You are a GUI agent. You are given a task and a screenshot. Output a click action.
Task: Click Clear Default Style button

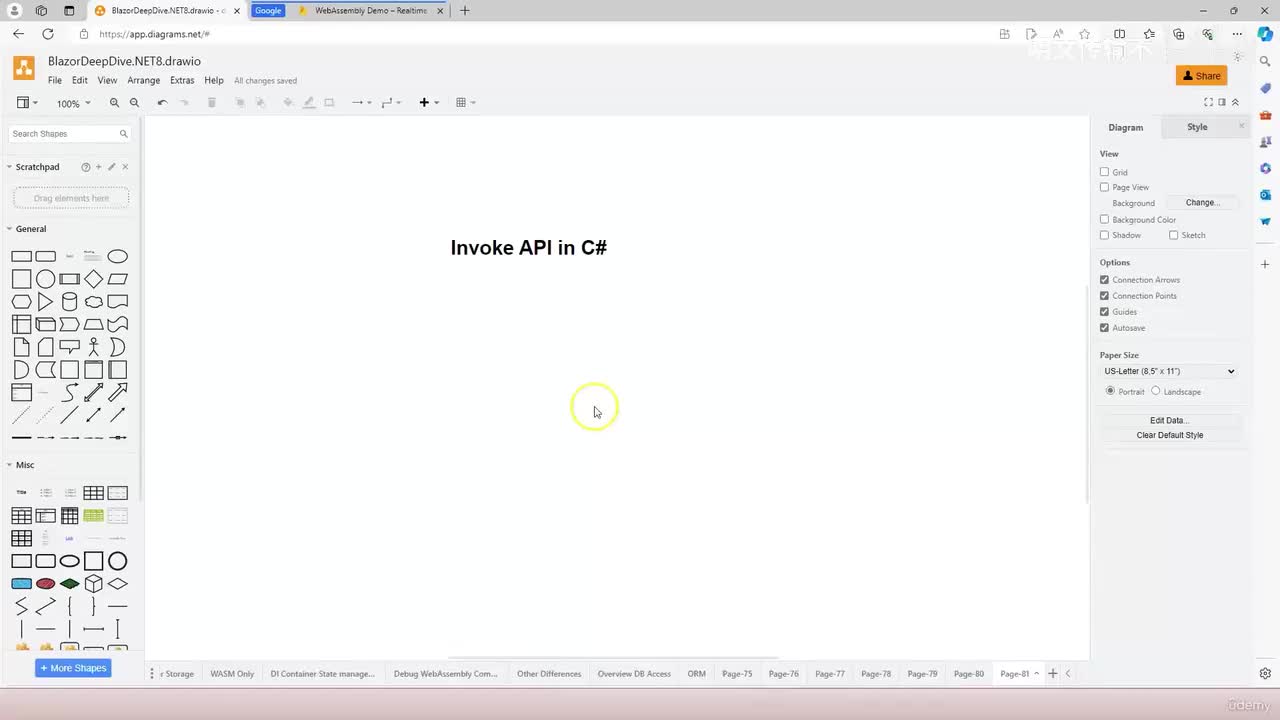coord(1169,435)
